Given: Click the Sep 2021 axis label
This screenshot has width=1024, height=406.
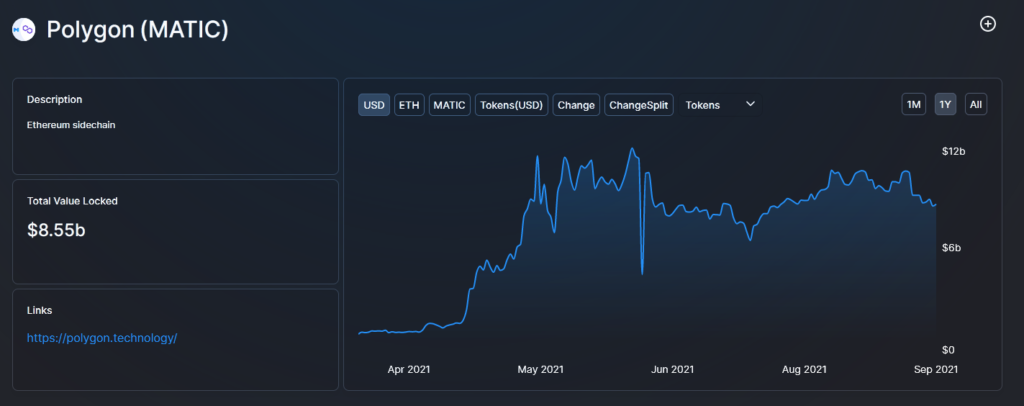Looking at the screenshot, I should (x=938, y=370).
